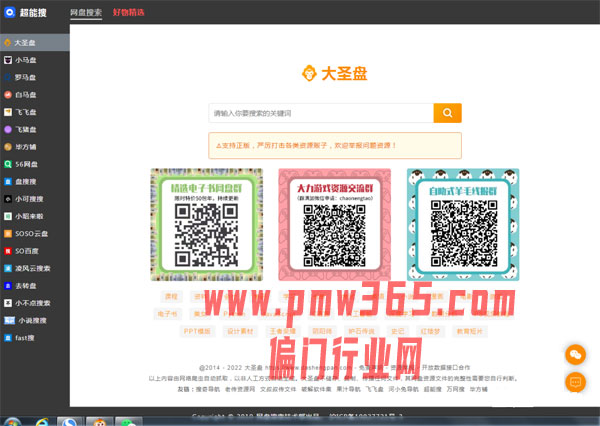
Task: Click the 超能搜 app logo
Action: [25, 12]
